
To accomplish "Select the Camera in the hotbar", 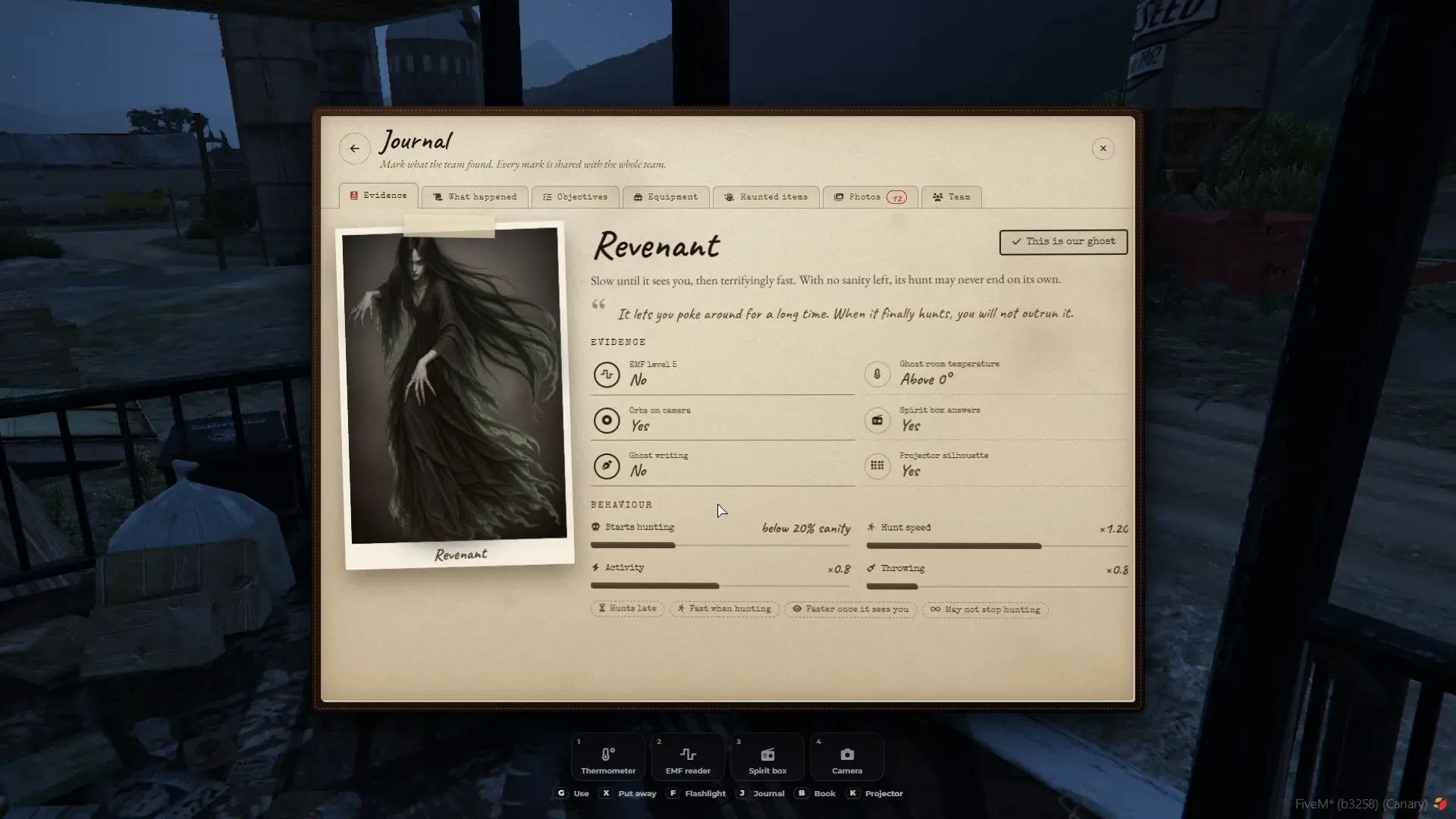I will (847, 757).
